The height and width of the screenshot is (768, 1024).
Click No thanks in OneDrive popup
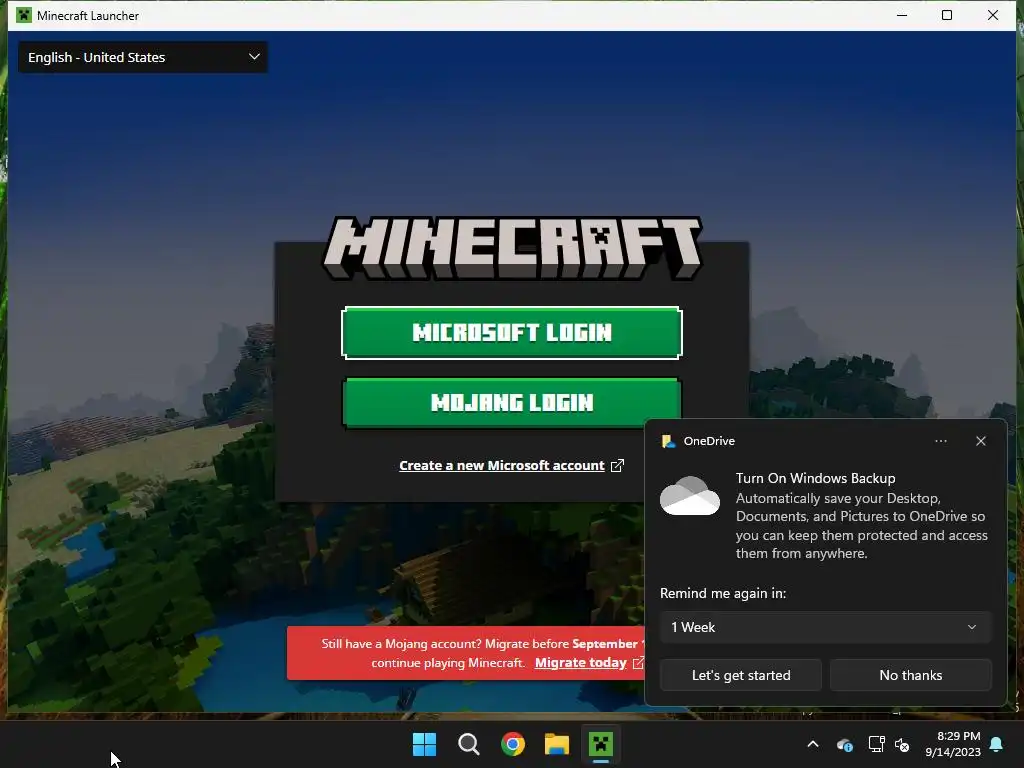click(x=910, y=675)
